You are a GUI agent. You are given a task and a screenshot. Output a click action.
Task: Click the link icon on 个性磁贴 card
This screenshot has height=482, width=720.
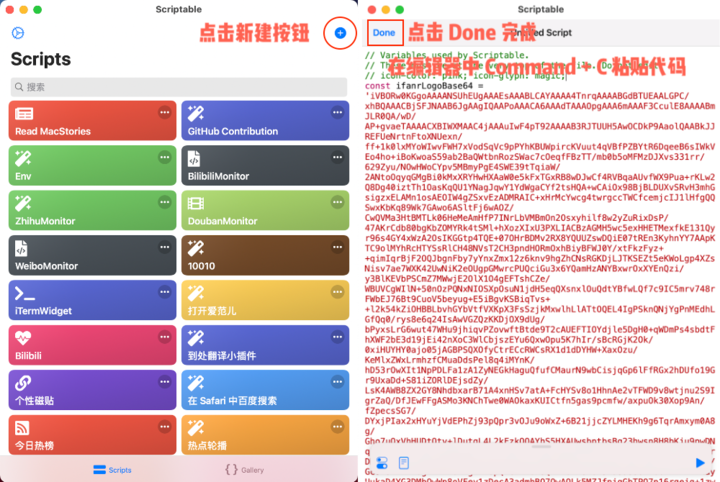23,383
